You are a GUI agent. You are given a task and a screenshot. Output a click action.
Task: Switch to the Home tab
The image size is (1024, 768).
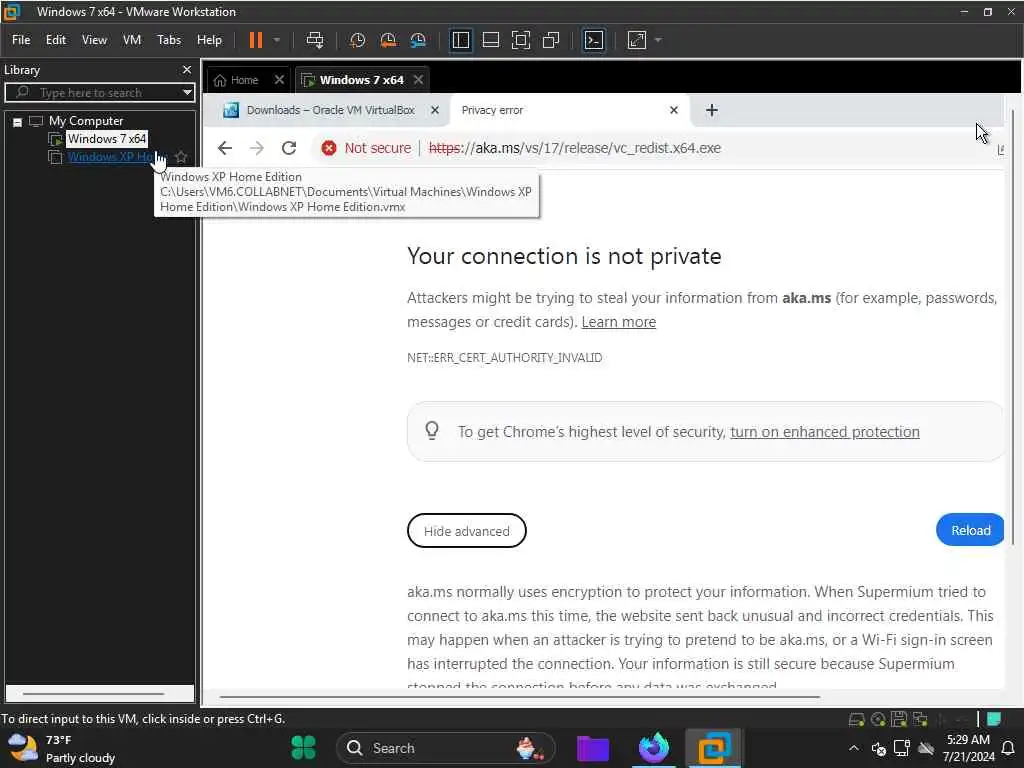tap(236, 80)
